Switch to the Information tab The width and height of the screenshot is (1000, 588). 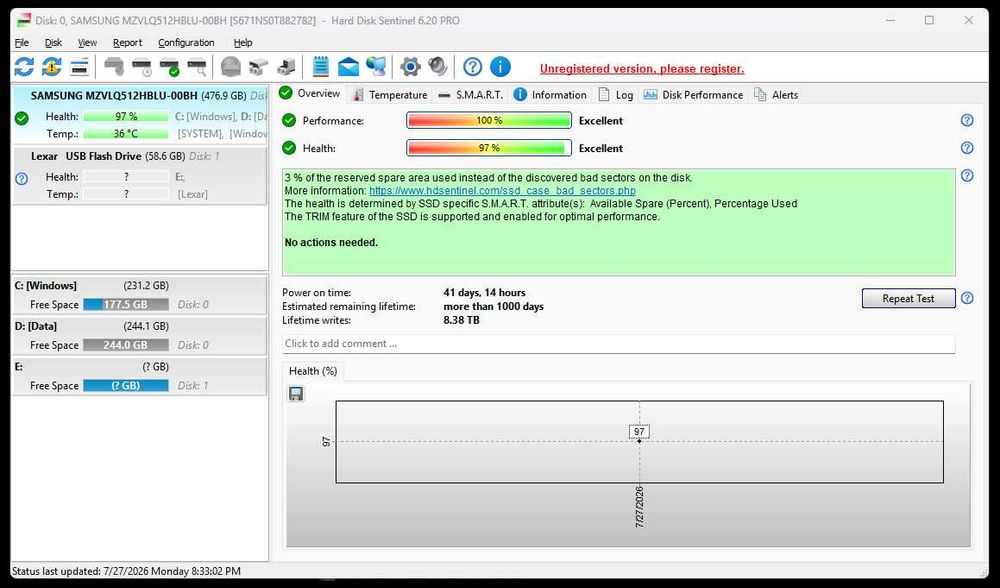pyautogui.click(x=550, y=94)
